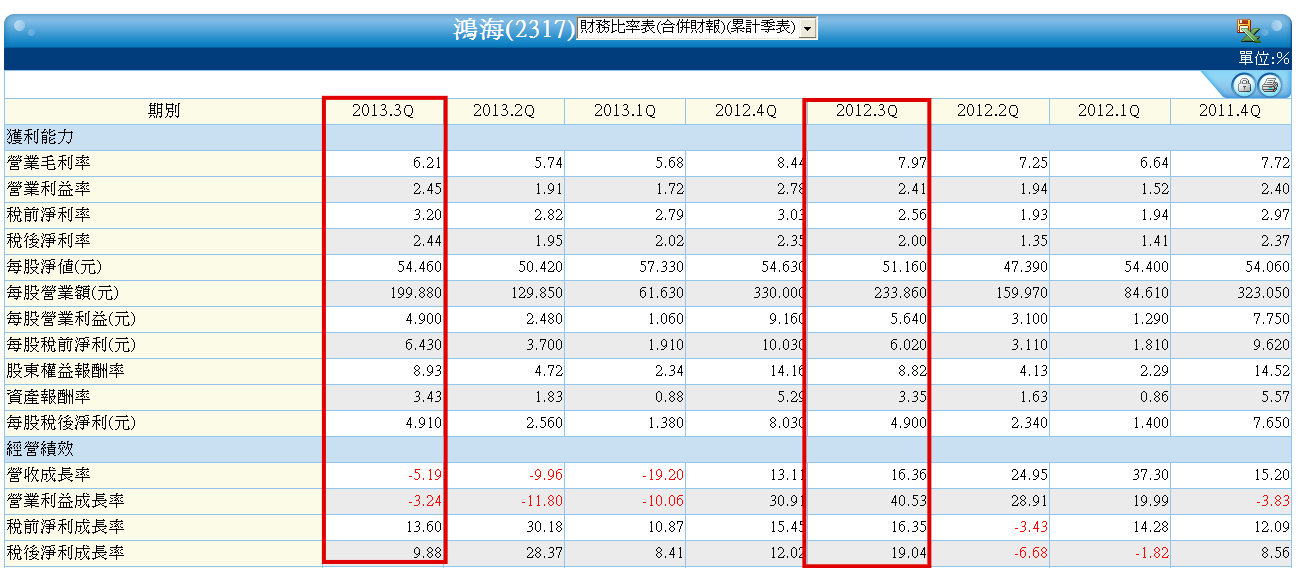Select 每股淨值 value 57.330 for 2013.1Q
The height and width of the screenshot is (568, 1304).
pos(662,266)
